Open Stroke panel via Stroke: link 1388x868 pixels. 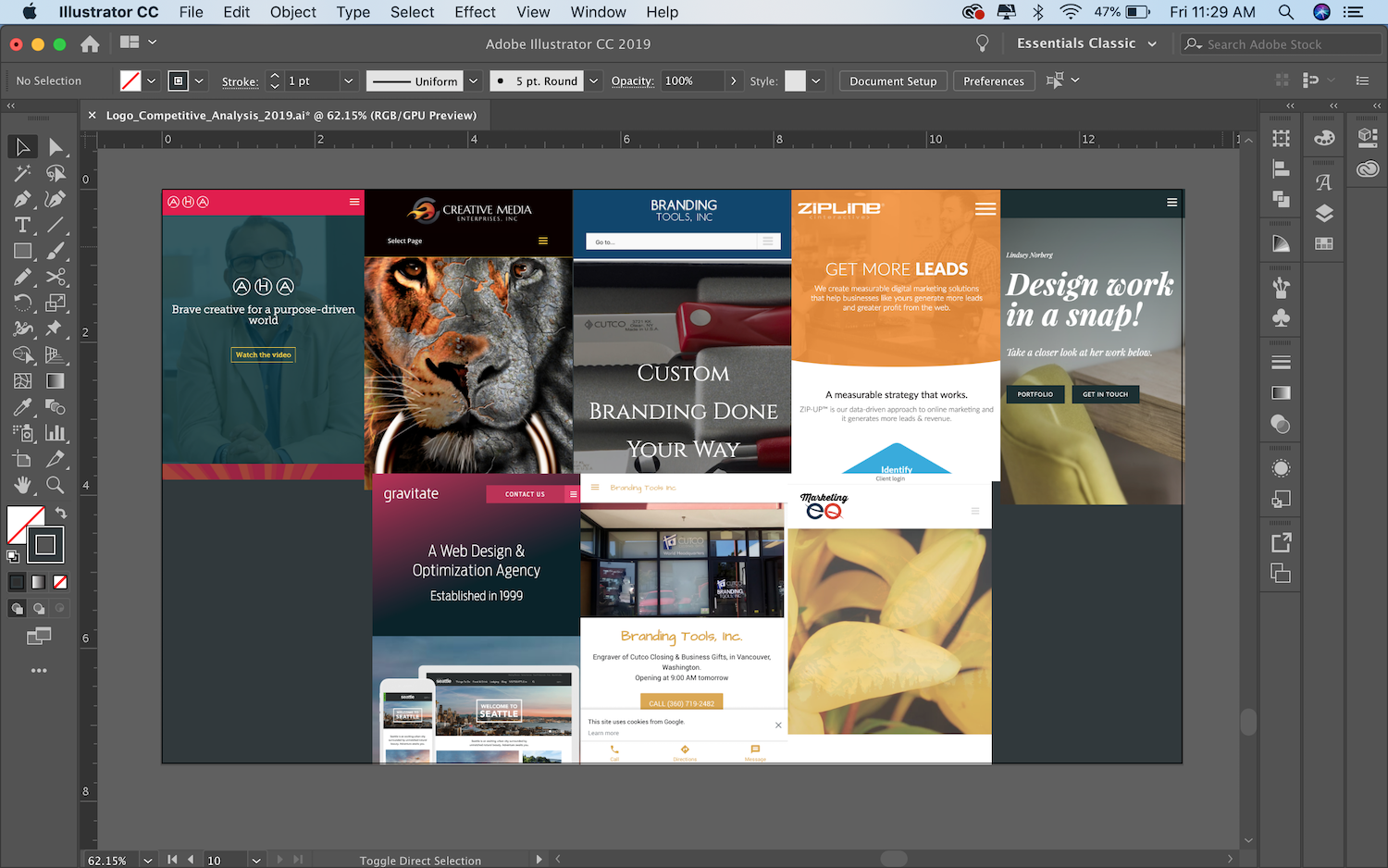pyautogui.click(x=240, y=81)
